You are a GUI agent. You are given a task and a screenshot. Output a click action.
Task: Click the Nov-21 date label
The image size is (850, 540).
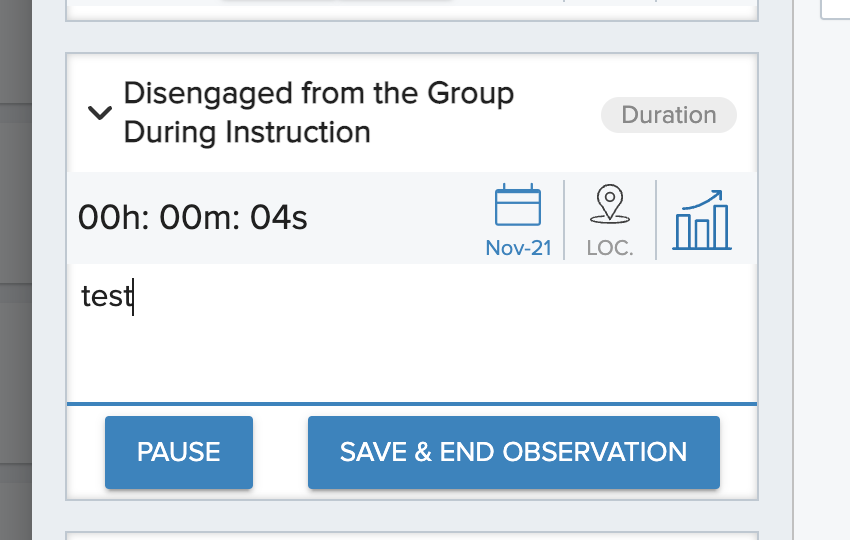[x=518, y=248]
